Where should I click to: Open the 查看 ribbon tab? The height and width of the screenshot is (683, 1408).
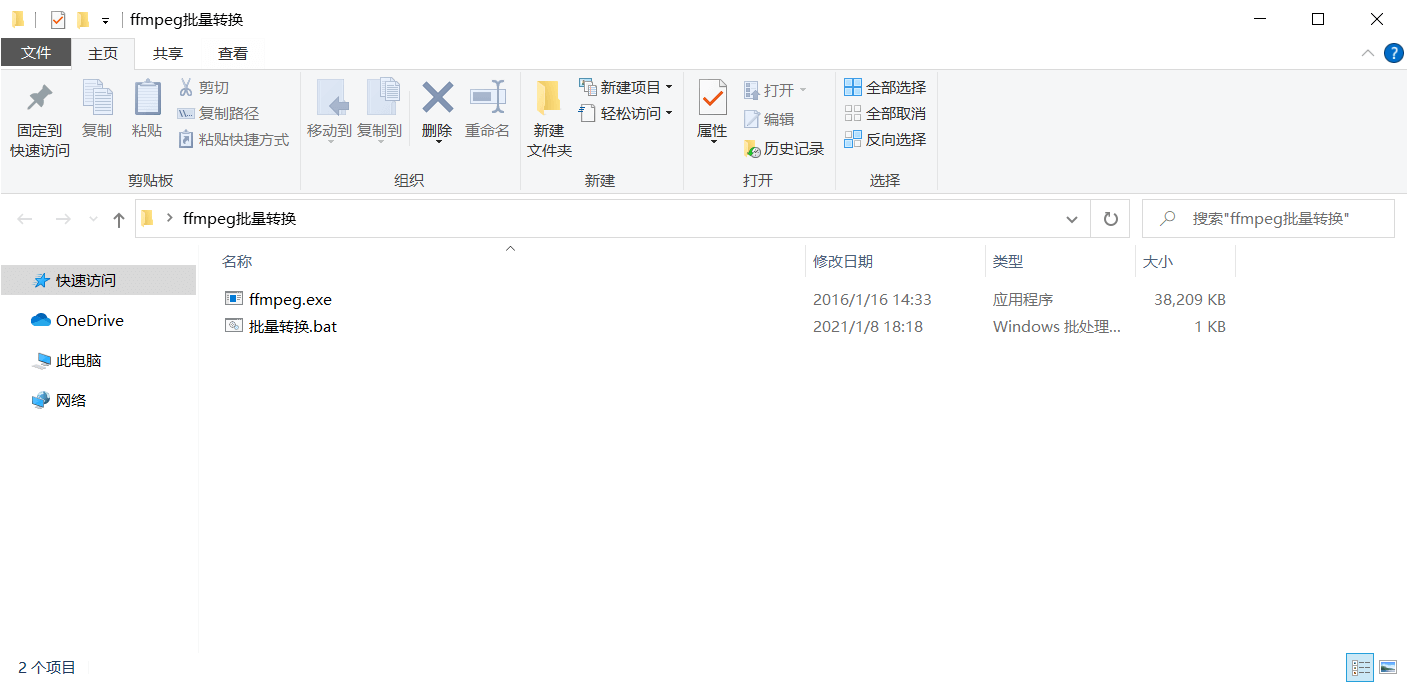pyautogui.click(x=233, y=54)
